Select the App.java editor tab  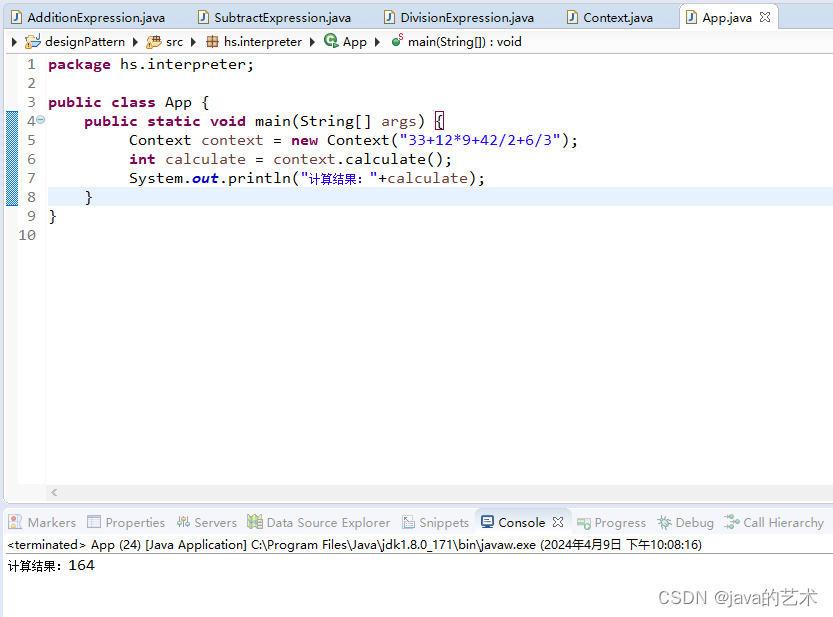(727, 18)
